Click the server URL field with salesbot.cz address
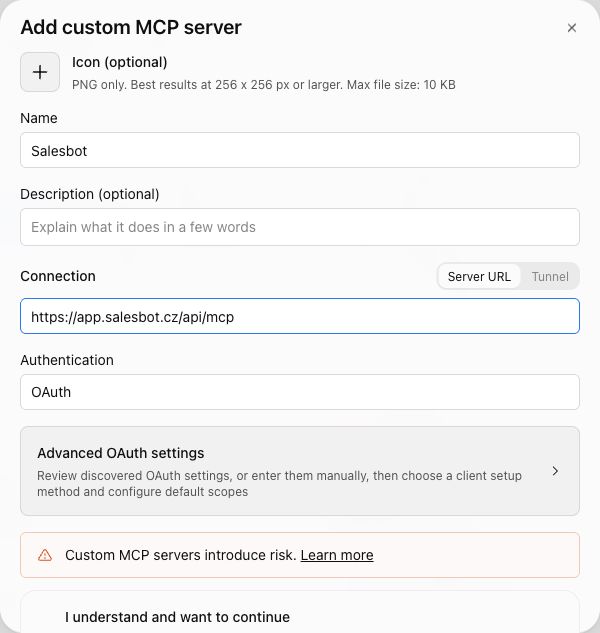 point(300,316)
